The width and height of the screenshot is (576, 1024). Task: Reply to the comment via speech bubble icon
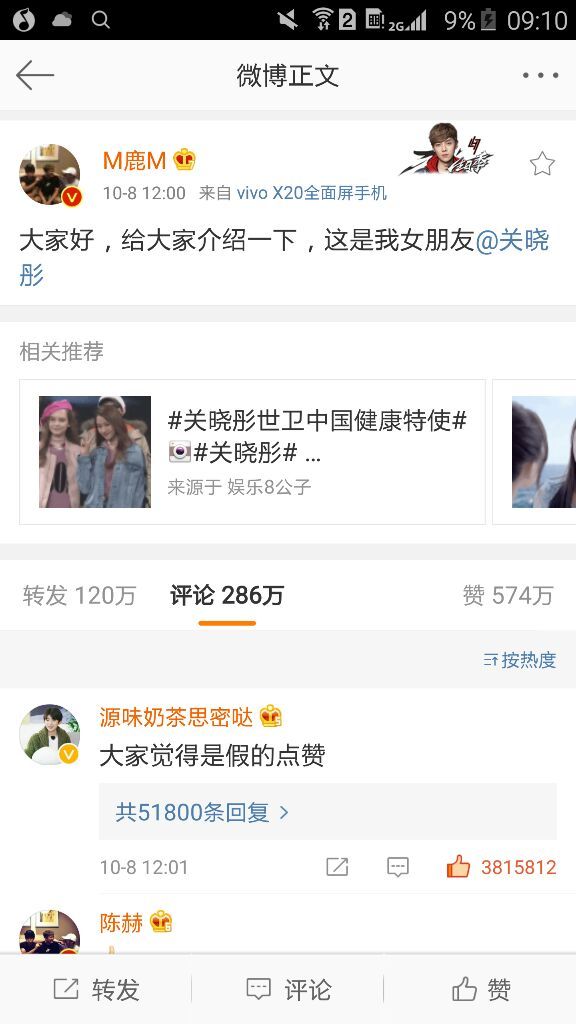click(x=398, y=867)
